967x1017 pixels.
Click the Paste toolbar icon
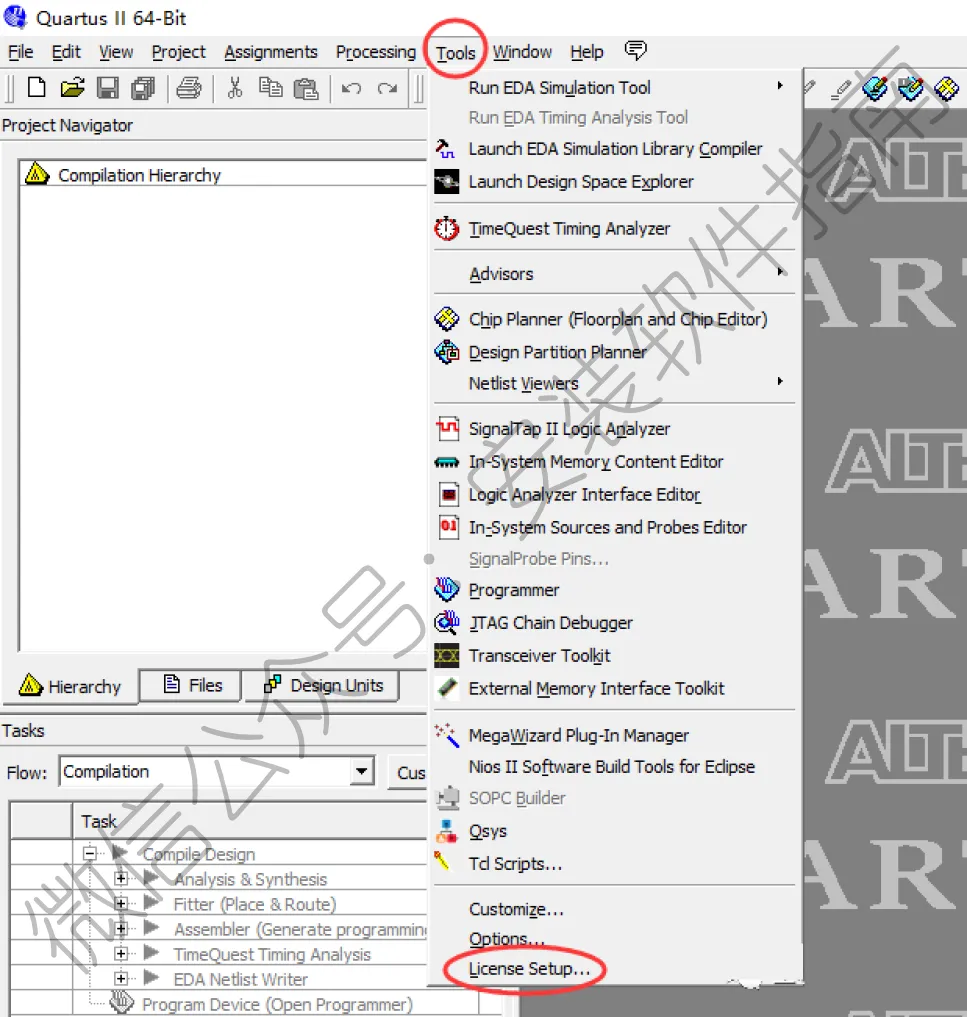pos(305,88)
